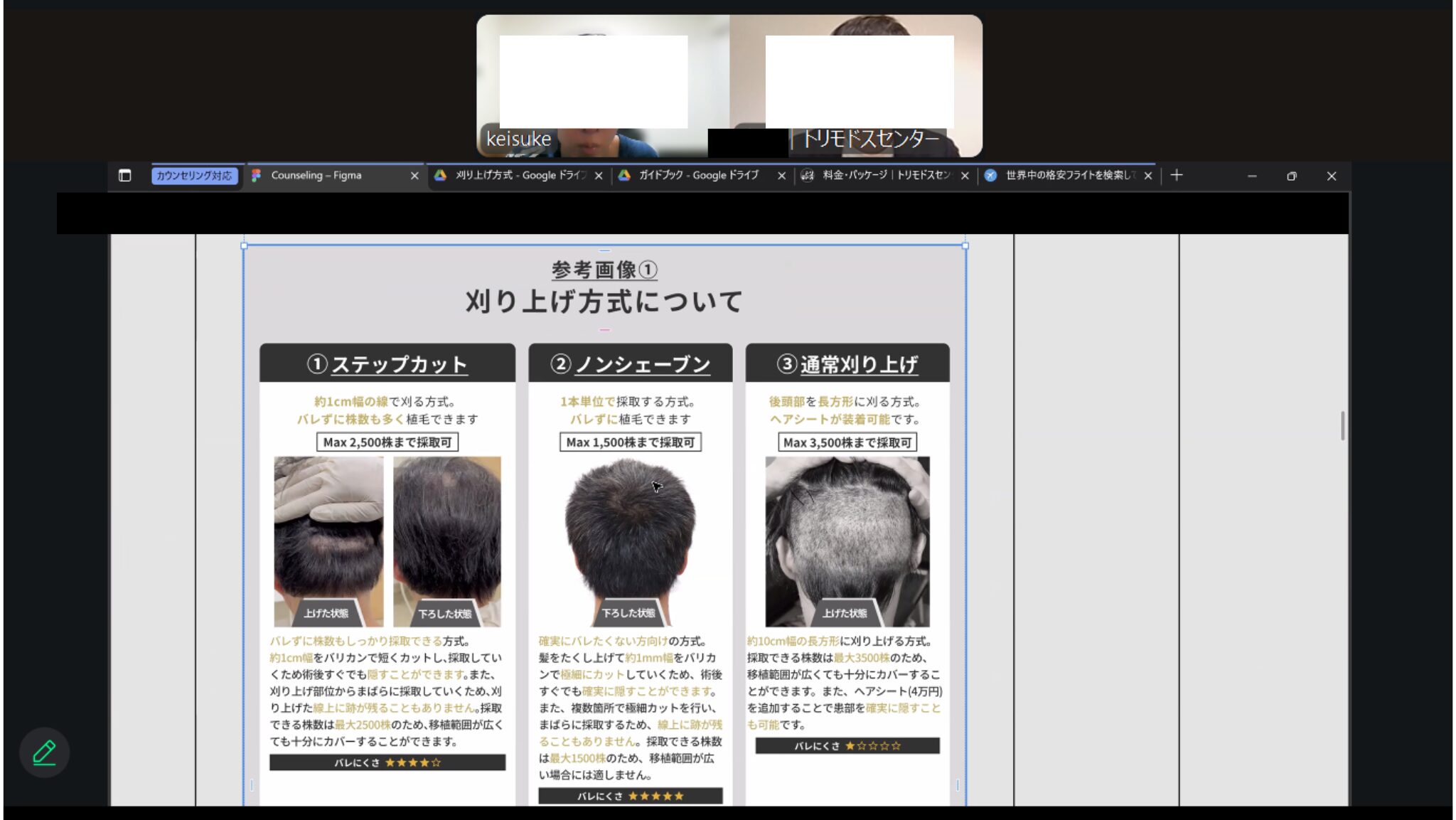Click the green pencil annotate icon
This screenshot has width=1456, height=820.
44,752
